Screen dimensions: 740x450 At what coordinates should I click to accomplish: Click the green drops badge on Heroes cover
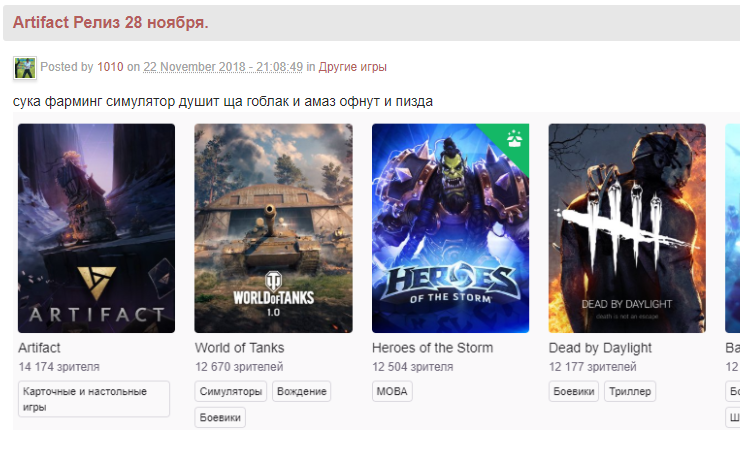click(514, 138)
